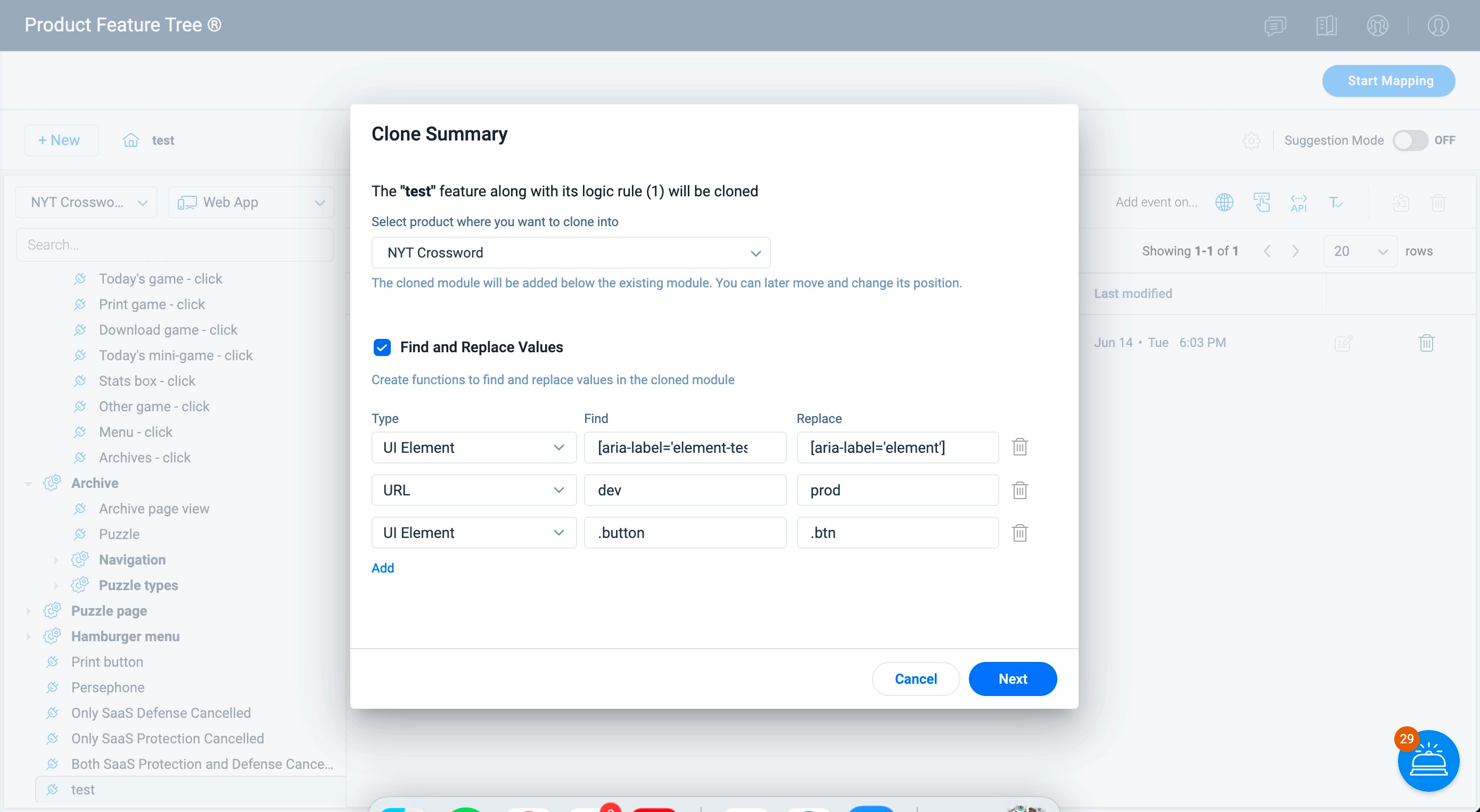The height and width of the screenshot is (812, 1480).
Task: Expand the Puzzle types tree node
Action: pos(56,585)
